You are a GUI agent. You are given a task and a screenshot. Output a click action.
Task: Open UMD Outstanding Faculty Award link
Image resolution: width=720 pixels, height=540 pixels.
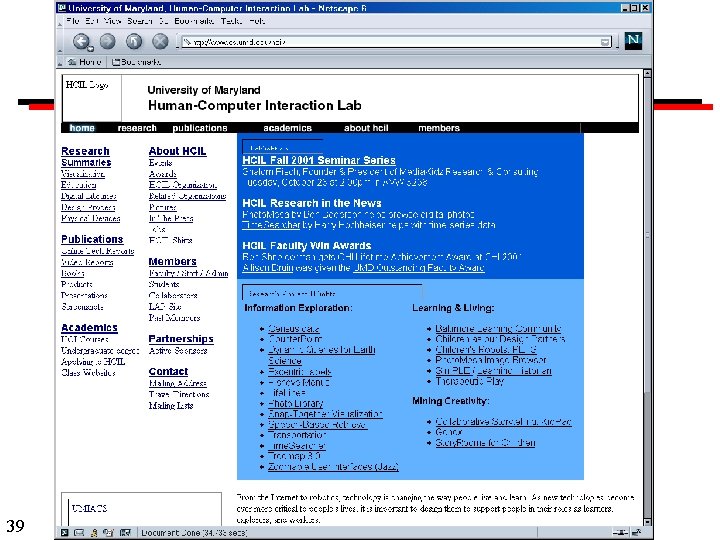click(x=418, y=268)
